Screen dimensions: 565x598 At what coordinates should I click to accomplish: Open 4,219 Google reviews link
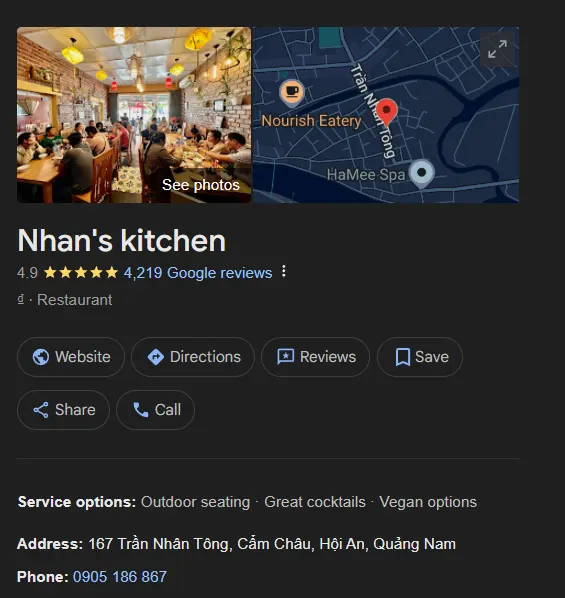[x=198, y=273]
